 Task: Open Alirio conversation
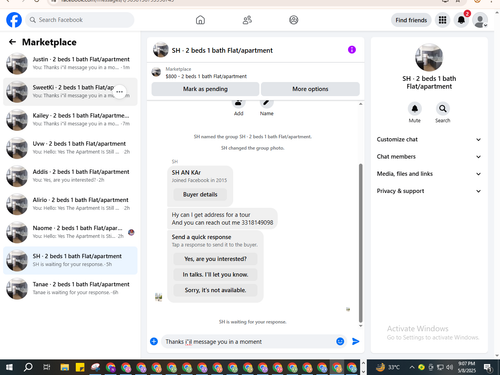point(70,204)
